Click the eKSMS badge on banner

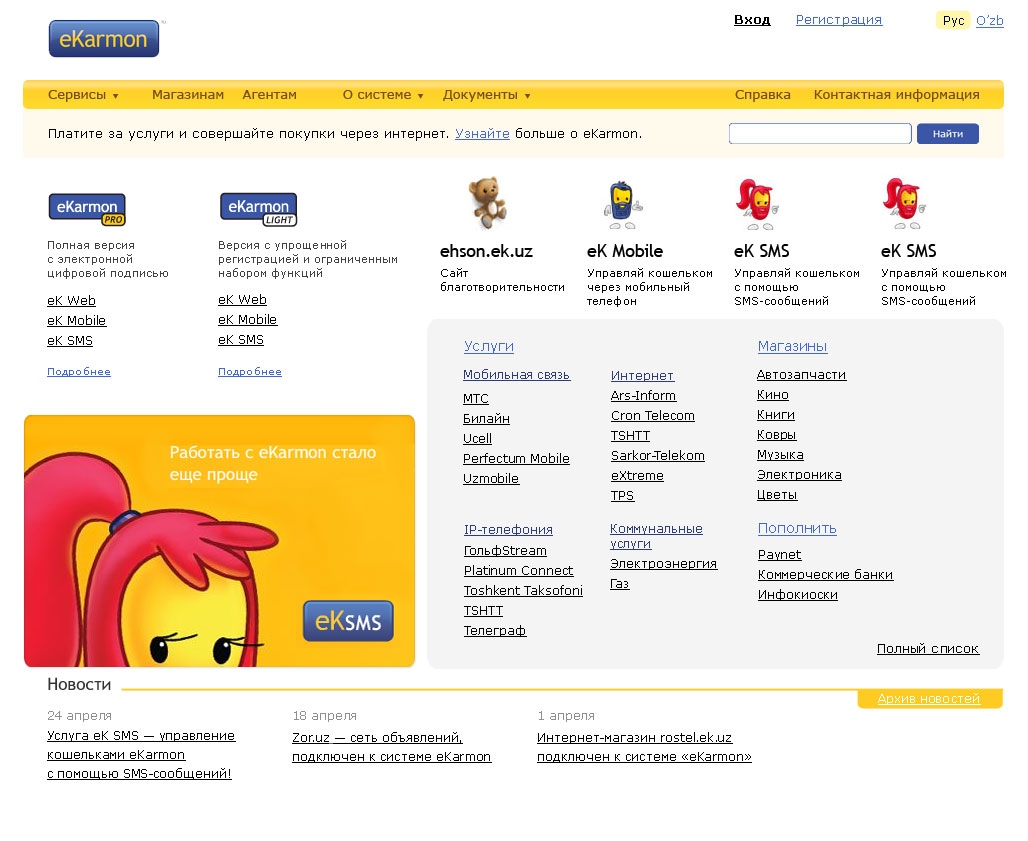(348, 621)
